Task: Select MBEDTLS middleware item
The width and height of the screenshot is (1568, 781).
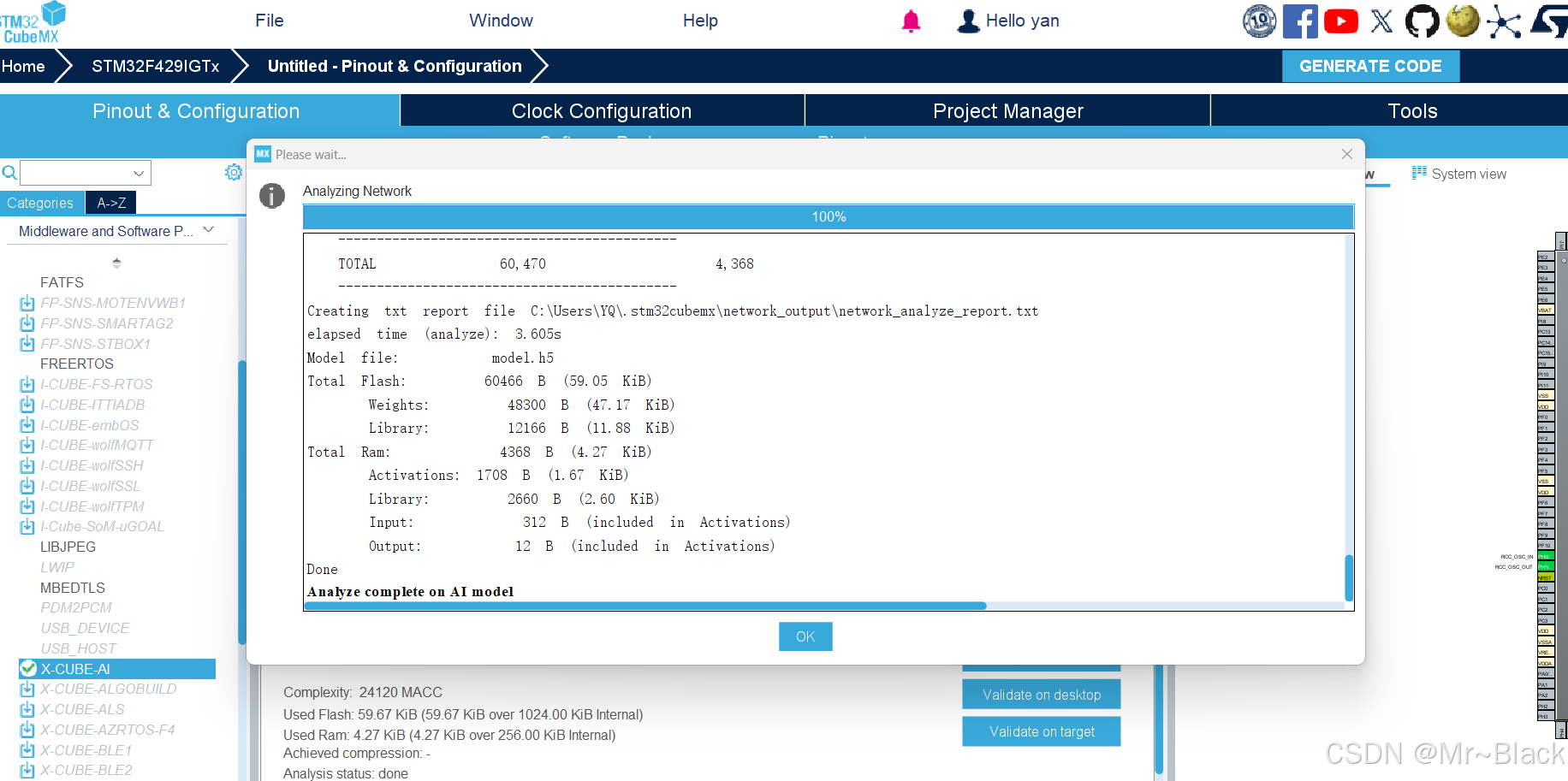Action: (x=72, y=588)
